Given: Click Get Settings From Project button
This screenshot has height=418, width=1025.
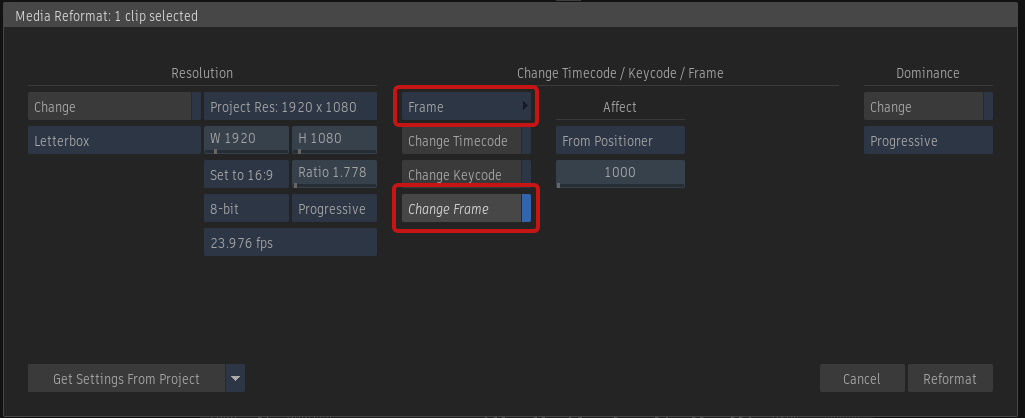Looking at the screenshot, I should (126, 379).
